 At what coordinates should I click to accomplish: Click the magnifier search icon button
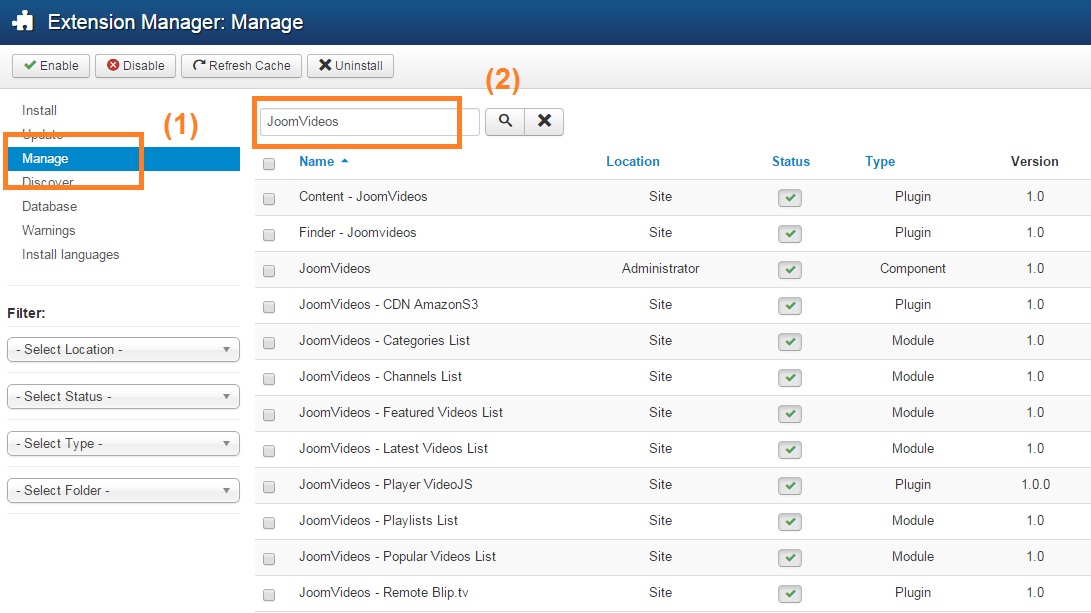pos(505,121)
